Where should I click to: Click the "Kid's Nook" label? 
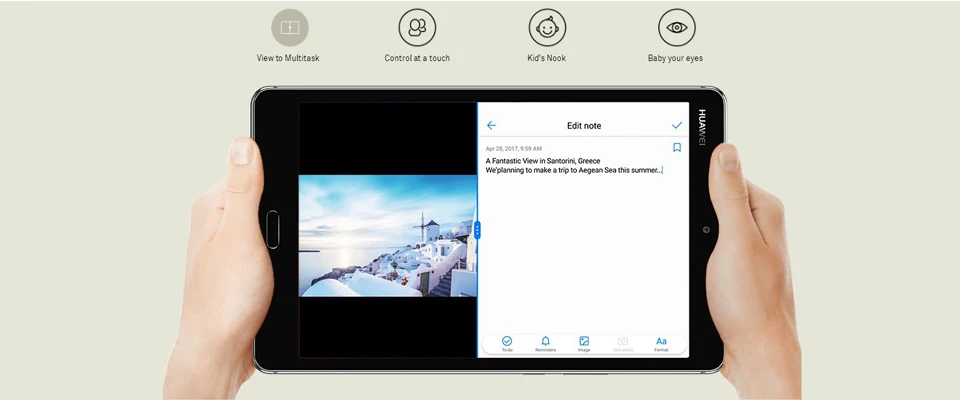pyautogui.click(x=547, y=58)
